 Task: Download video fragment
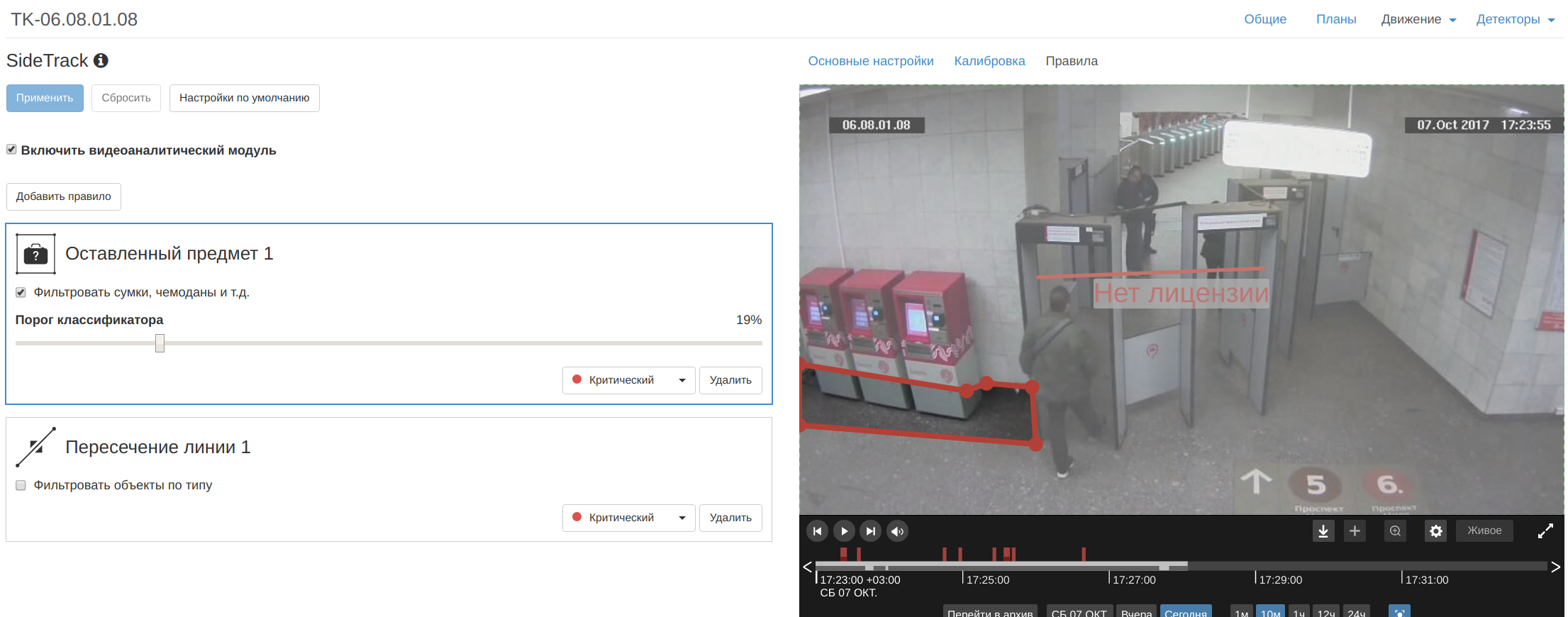click(1323, 530)
